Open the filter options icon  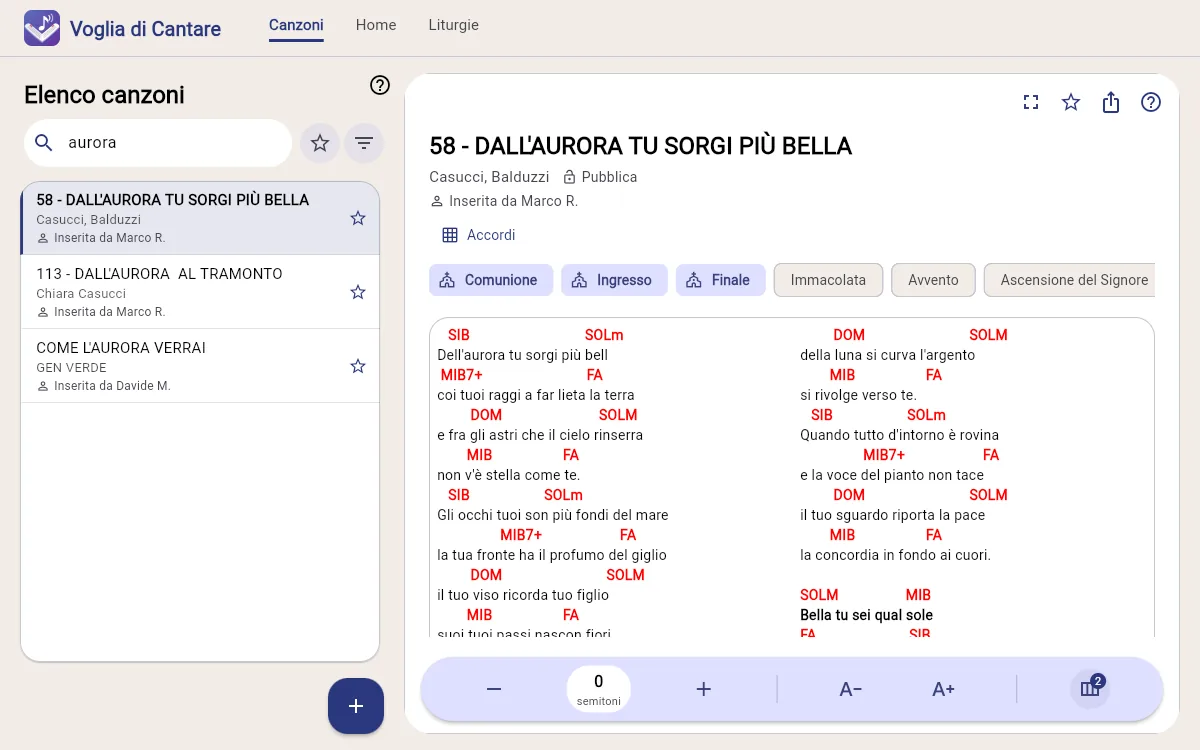coord(364,143)
